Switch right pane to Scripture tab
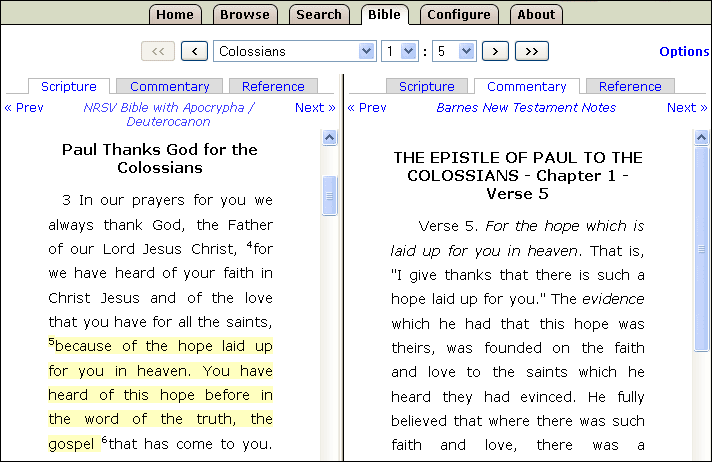This screenshot has width=712, height=462. (426, 86)
